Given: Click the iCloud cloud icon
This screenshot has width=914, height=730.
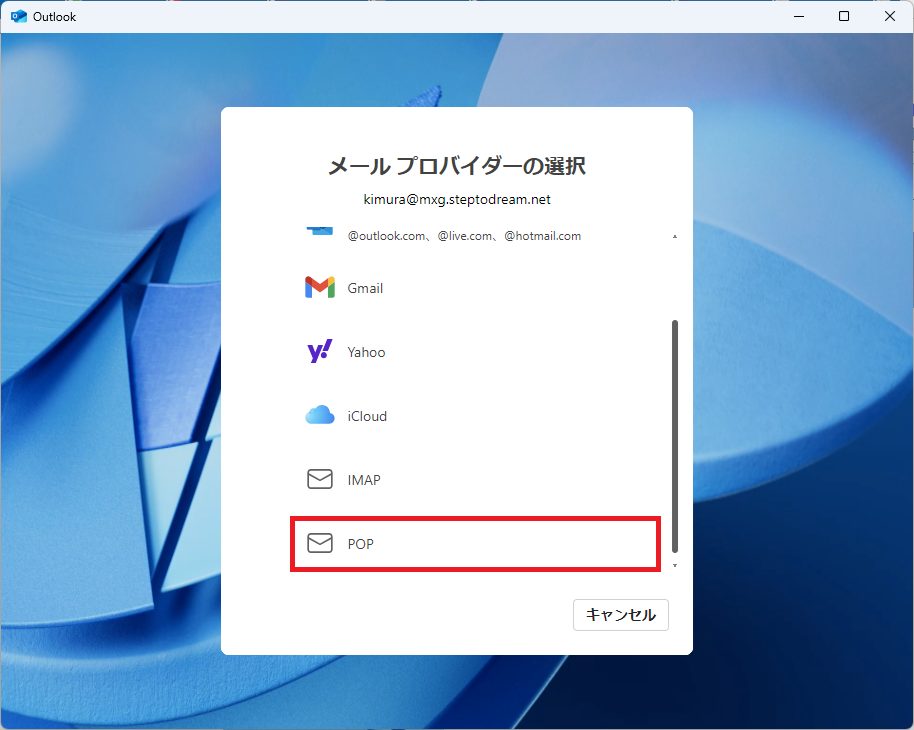Looking at the screenshot, I should [x=319, y=415].
